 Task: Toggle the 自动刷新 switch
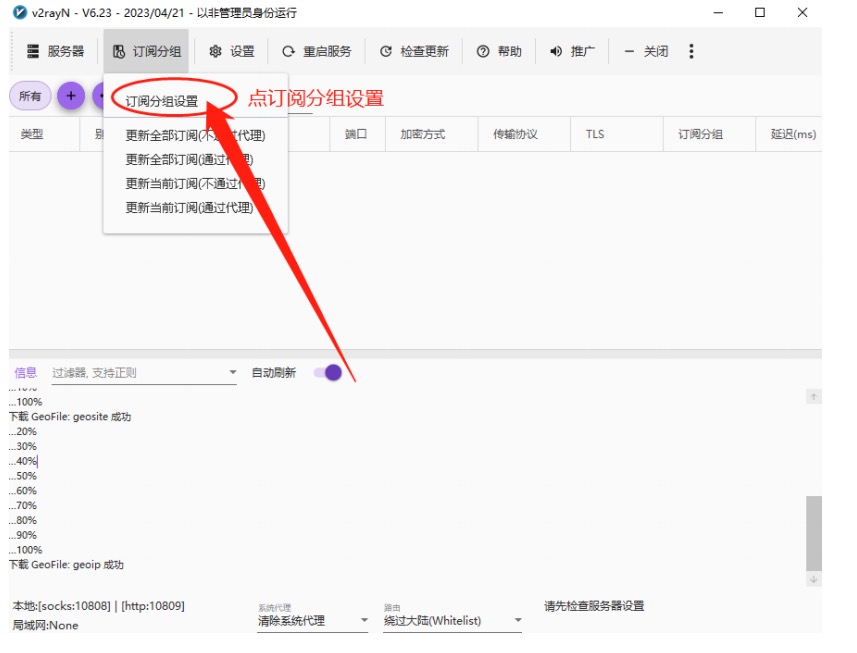coord(327,373)
